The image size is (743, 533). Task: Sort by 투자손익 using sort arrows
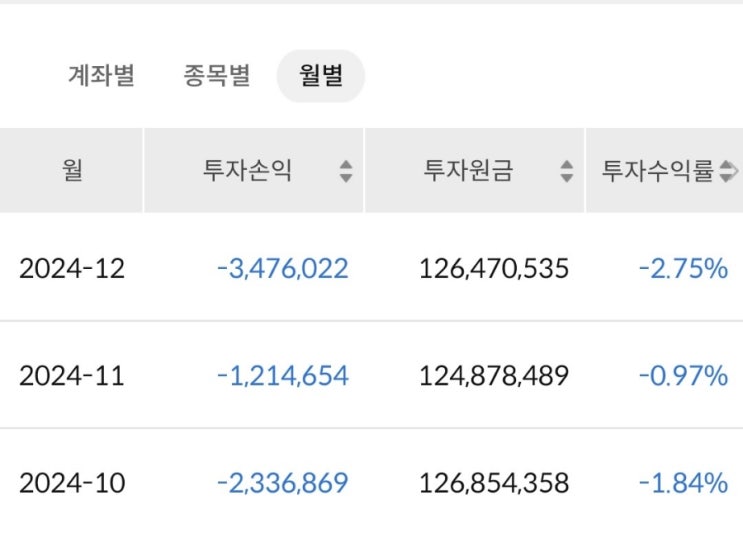[x=346, y=171]
